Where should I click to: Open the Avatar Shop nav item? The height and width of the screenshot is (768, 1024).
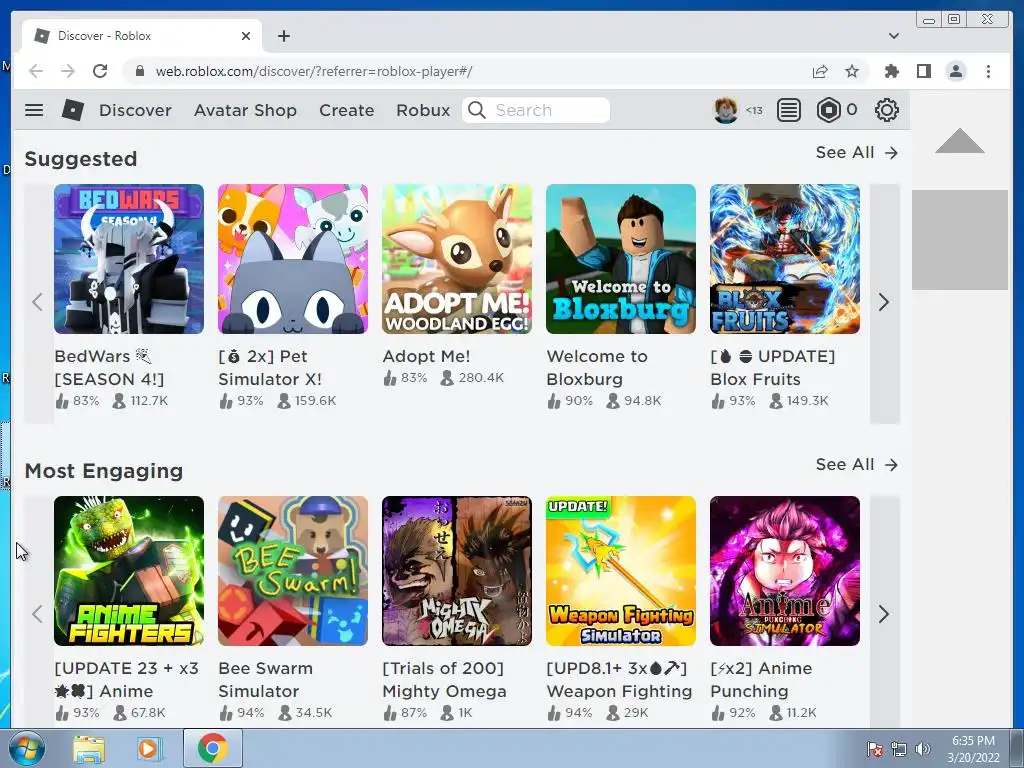pos(246,110)
